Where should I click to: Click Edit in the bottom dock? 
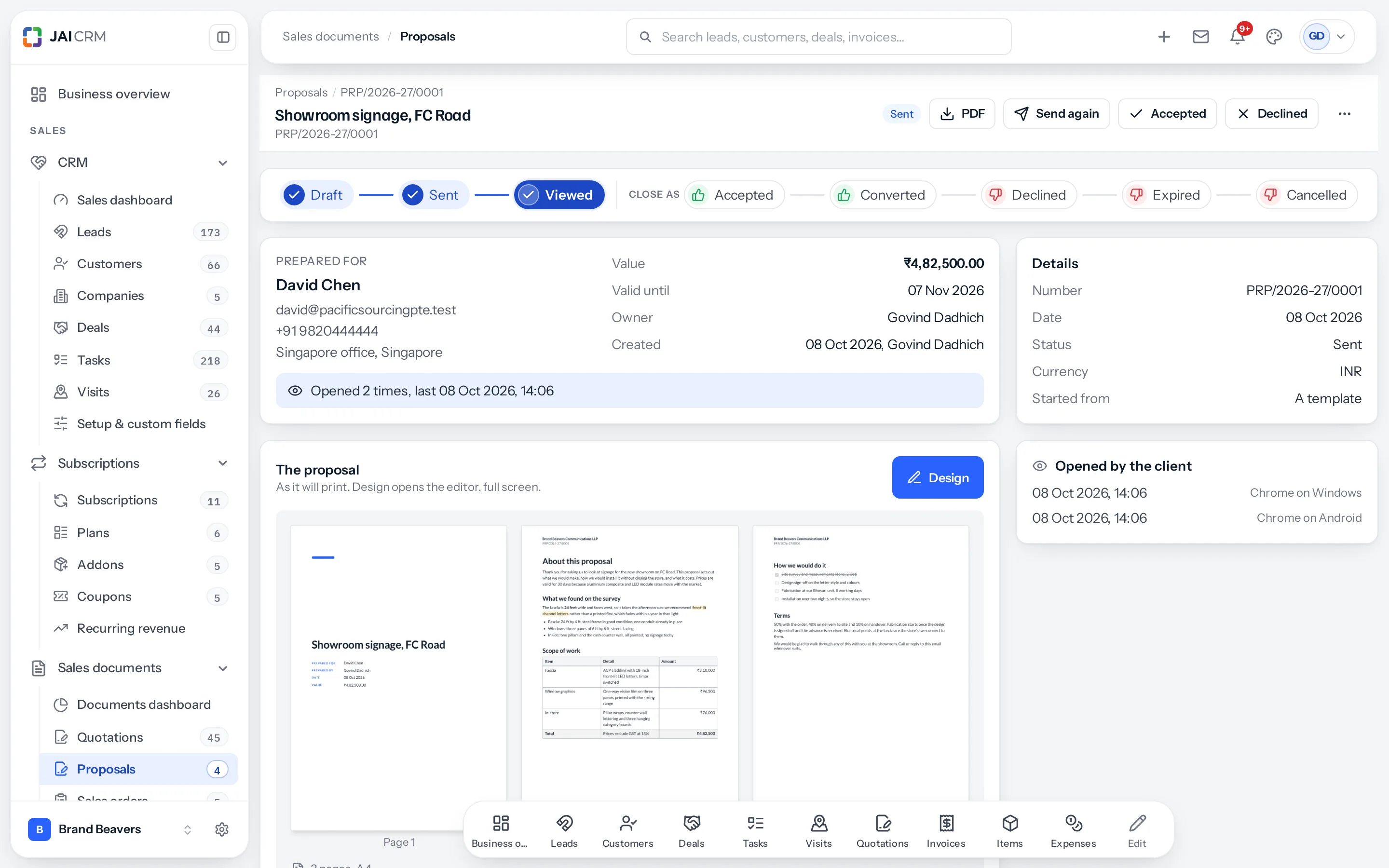[1137, 830]
